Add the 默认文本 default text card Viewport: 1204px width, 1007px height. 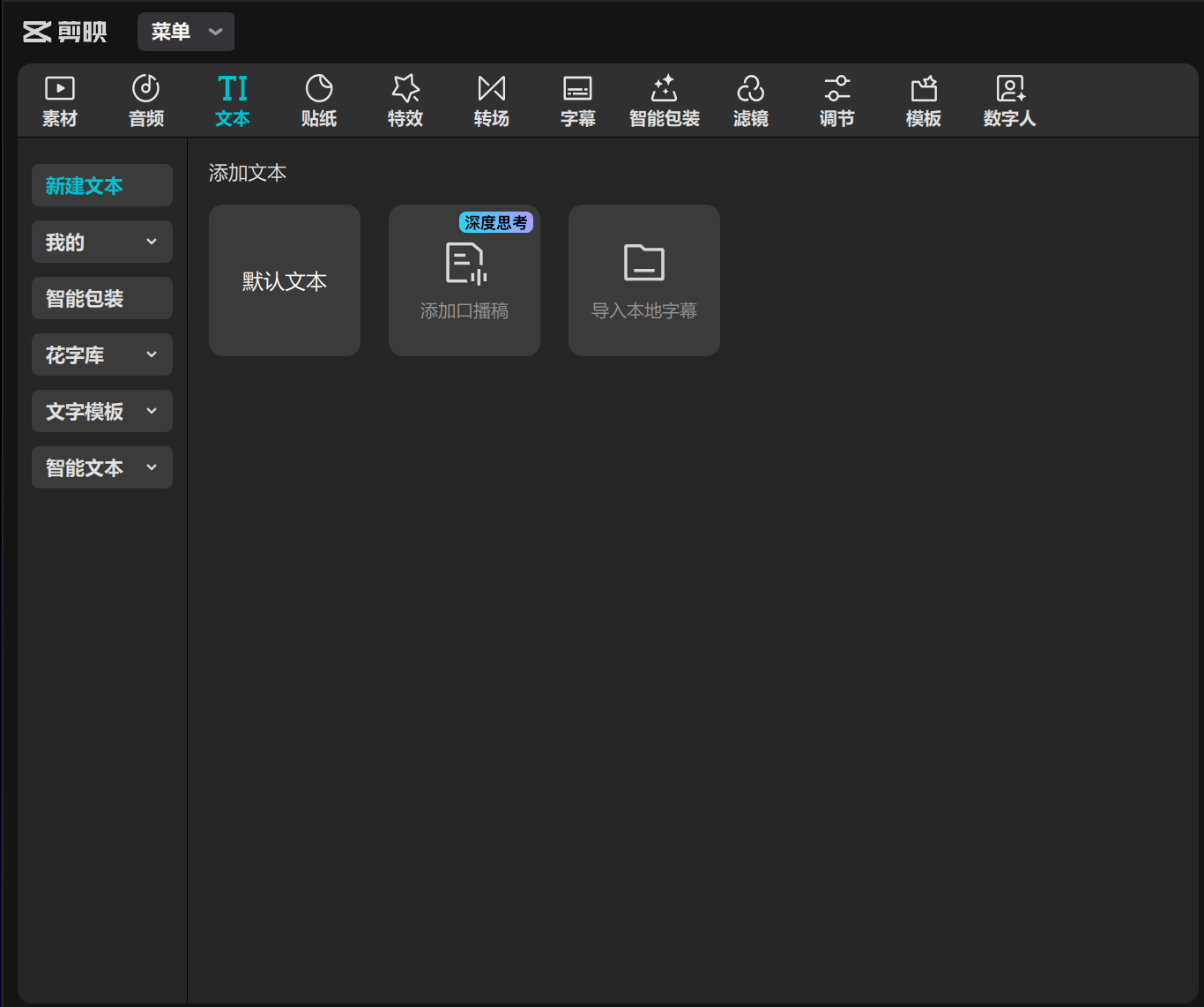(x=285, y=280)
